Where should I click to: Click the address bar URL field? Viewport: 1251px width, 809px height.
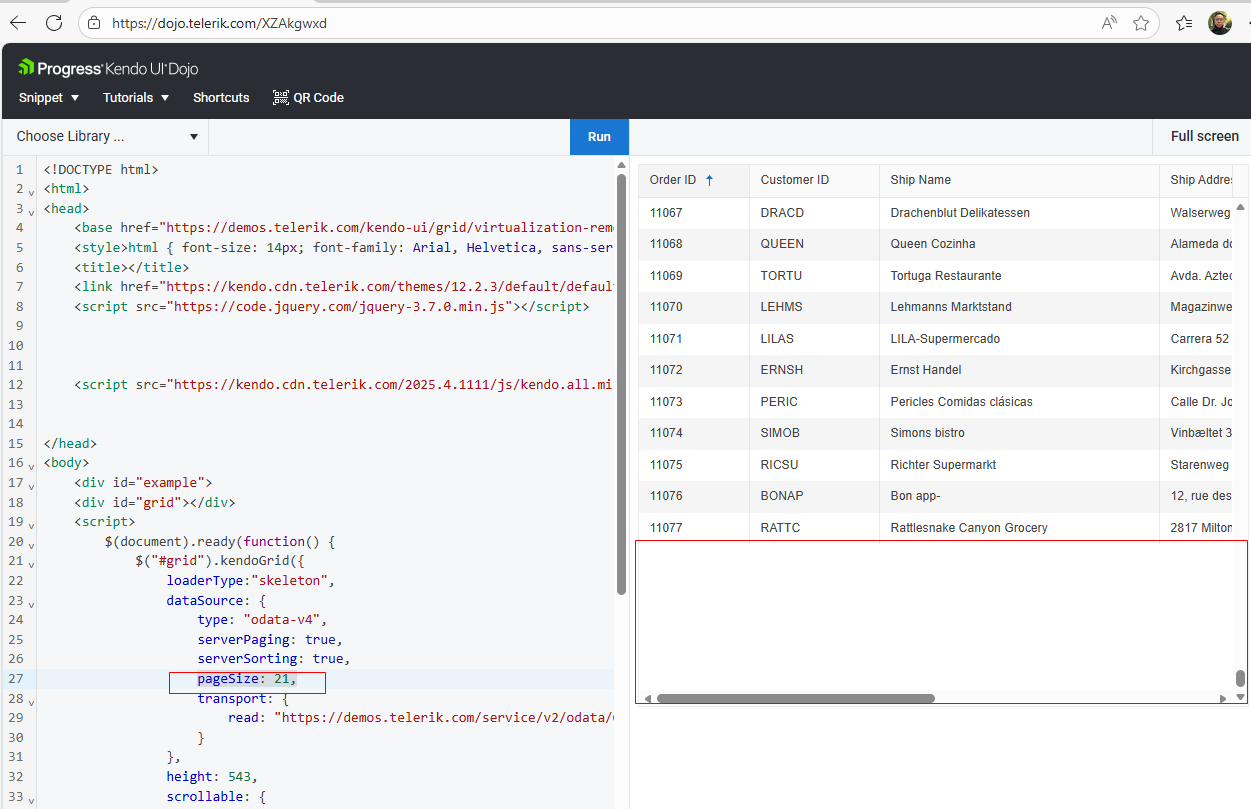(x=600, y=23)
